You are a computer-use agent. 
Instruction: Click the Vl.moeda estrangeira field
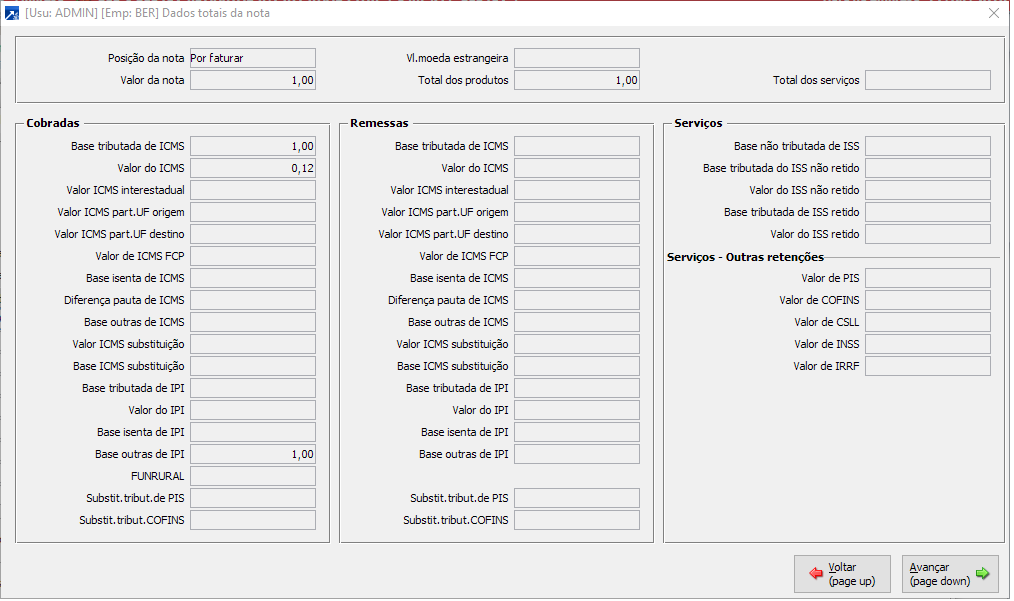click(576, 58)
